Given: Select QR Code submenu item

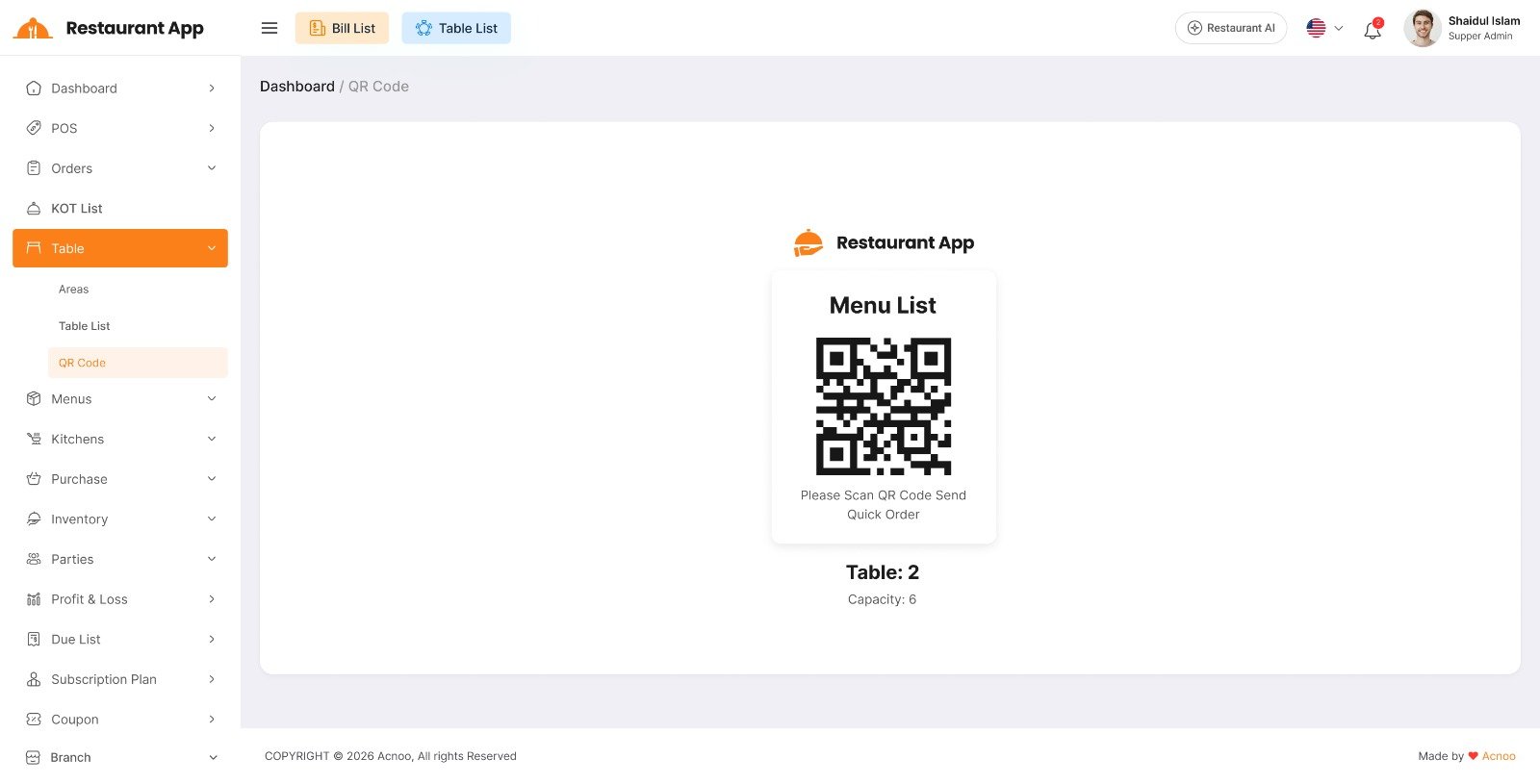Looking at the screenshot, I should [138, 363].
